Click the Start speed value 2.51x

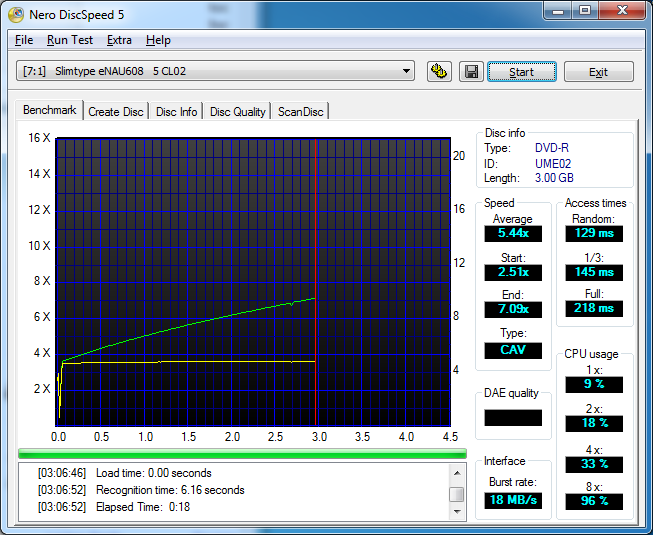point(513,272)
